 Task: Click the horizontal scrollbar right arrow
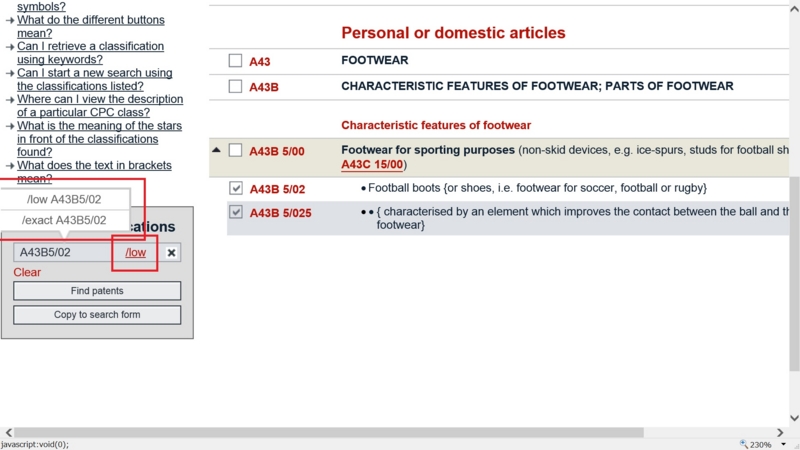(780, 433)
